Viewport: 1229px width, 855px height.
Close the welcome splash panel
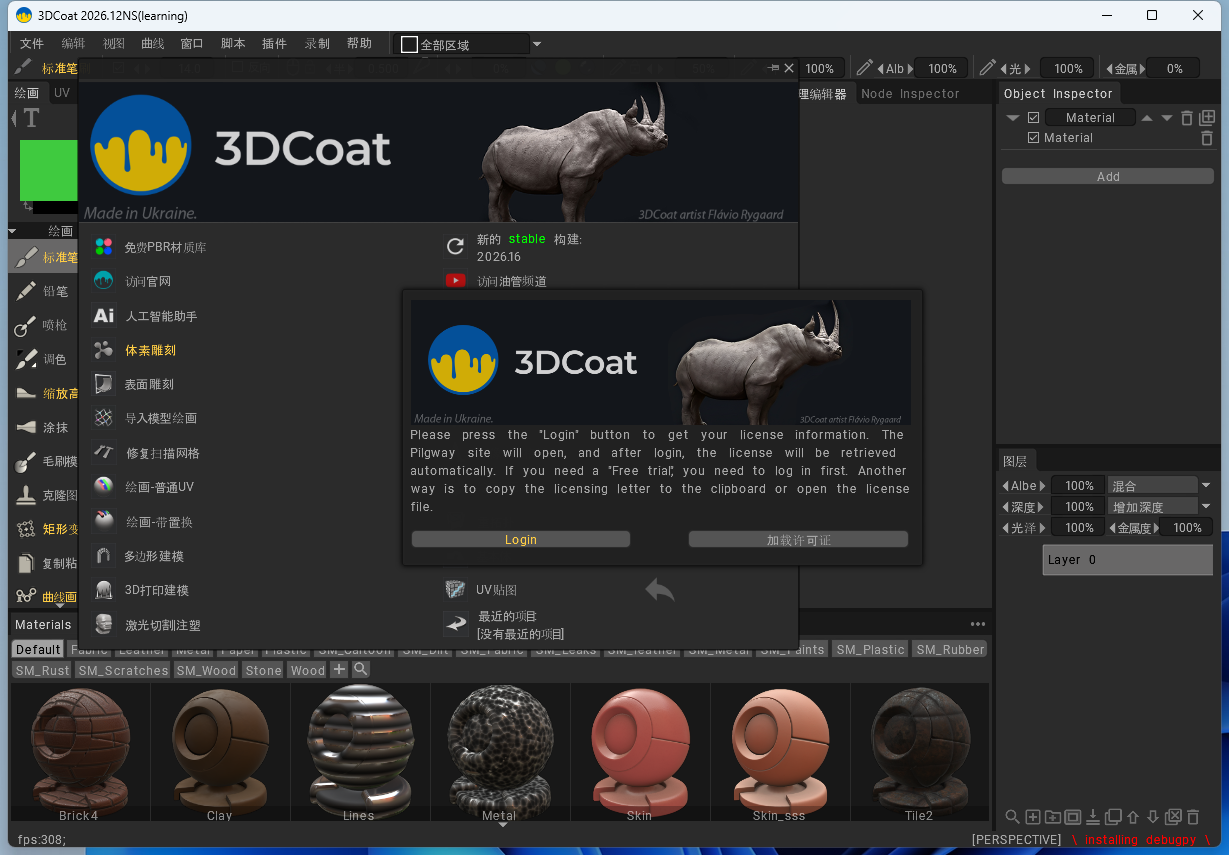pyautogui.click(x=789, y=68)
